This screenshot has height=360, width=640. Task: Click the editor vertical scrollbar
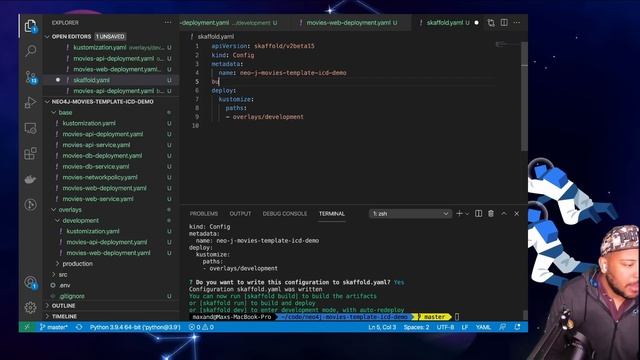tap(524, 96)
